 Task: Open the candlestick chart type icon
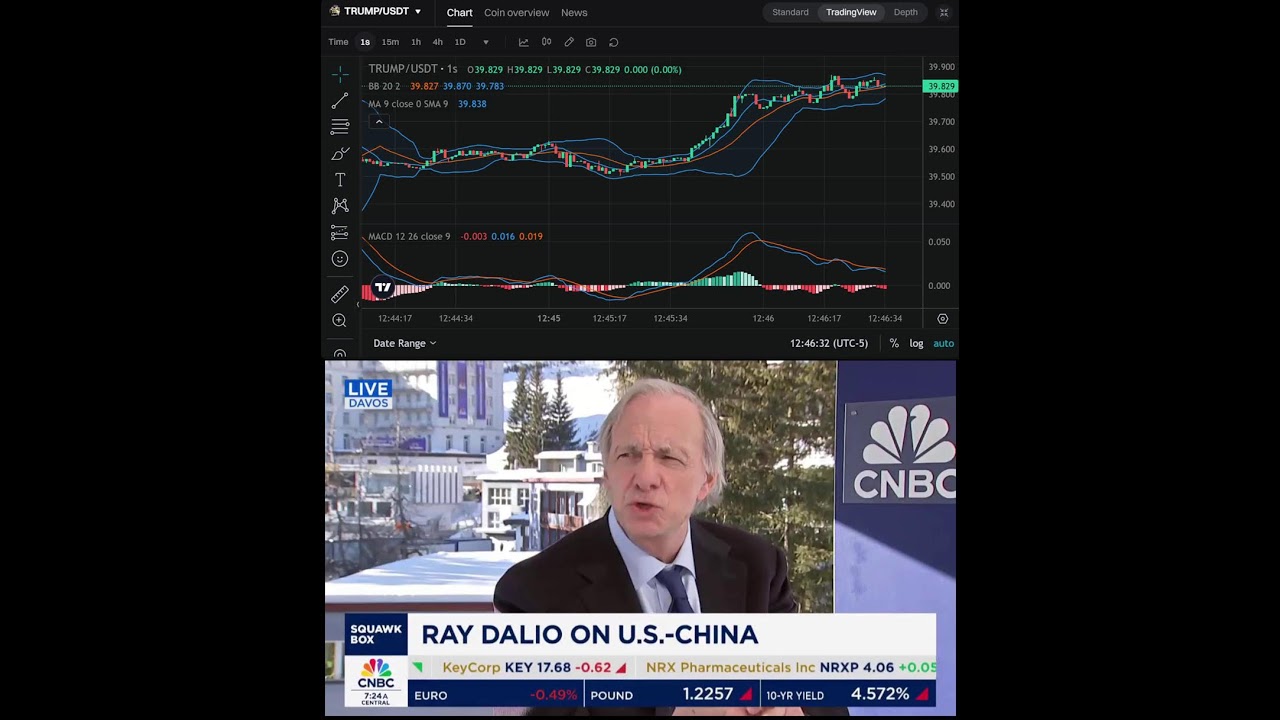tap(546, 42)
